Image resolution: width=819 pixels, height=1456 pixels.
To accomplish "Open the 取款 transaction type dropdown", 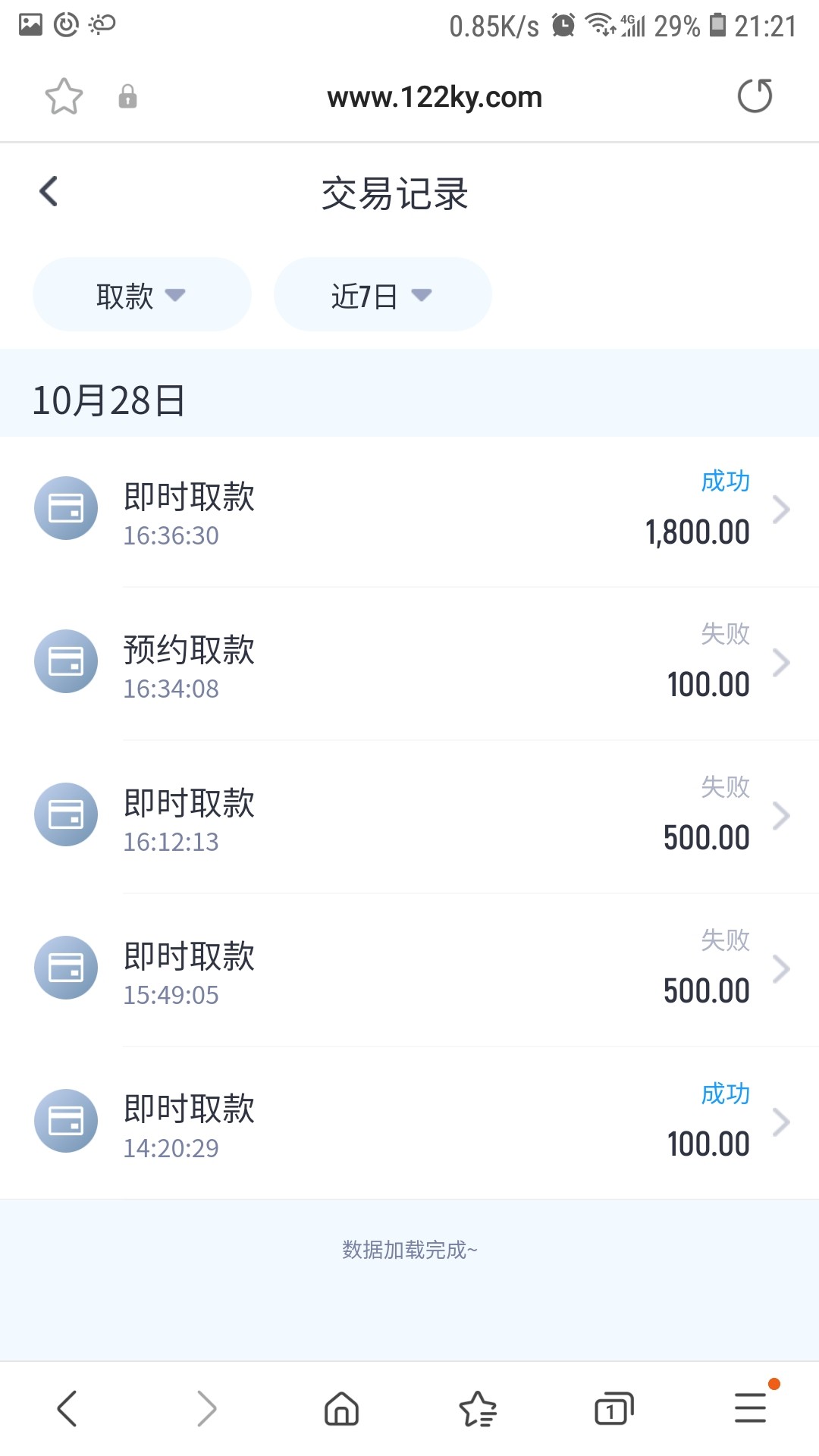I will (142, 295).
